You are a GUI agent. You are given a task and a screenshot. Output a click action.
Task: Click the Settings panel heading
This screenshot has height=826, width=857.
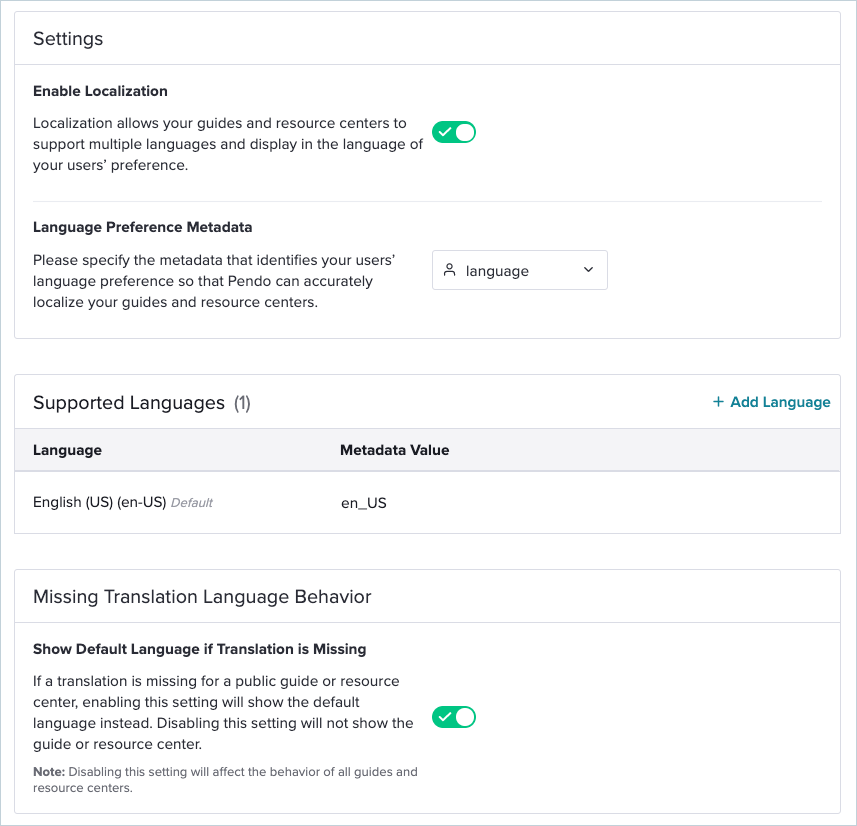click(68, 39)
